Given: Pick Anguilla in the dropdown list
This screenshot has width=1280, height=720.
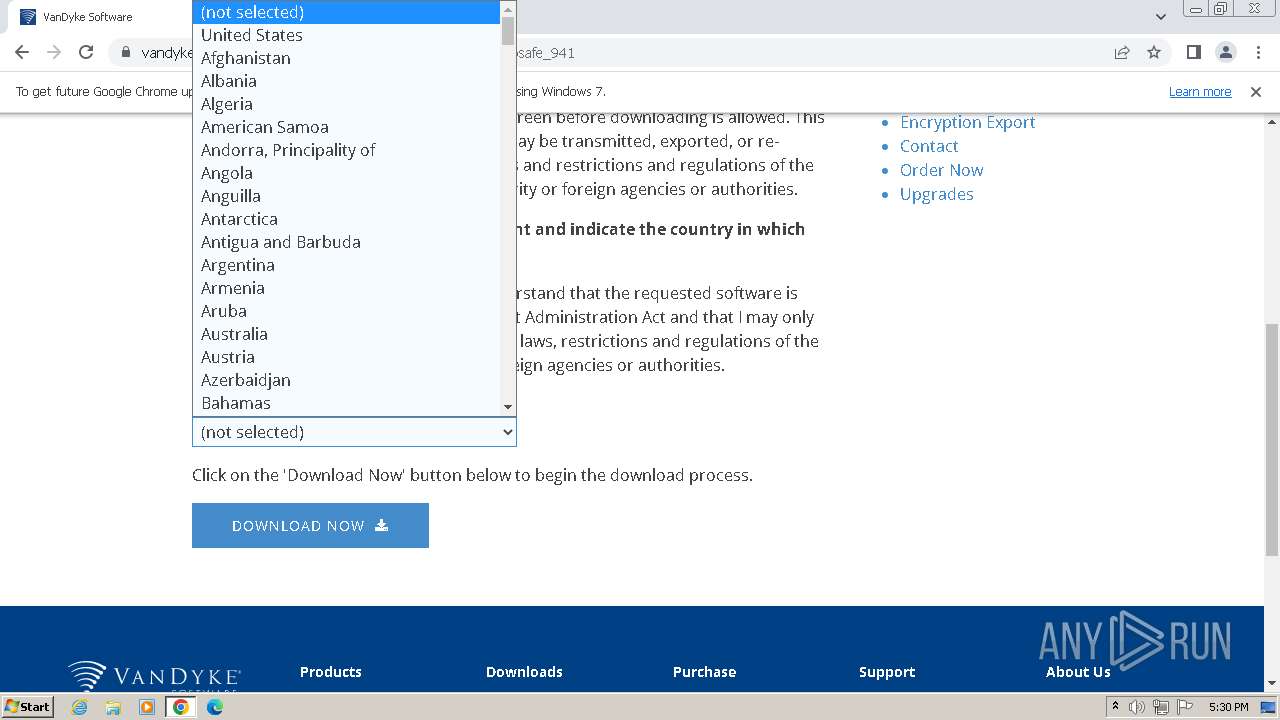Looking at the screenshot, I should point(346,196).
